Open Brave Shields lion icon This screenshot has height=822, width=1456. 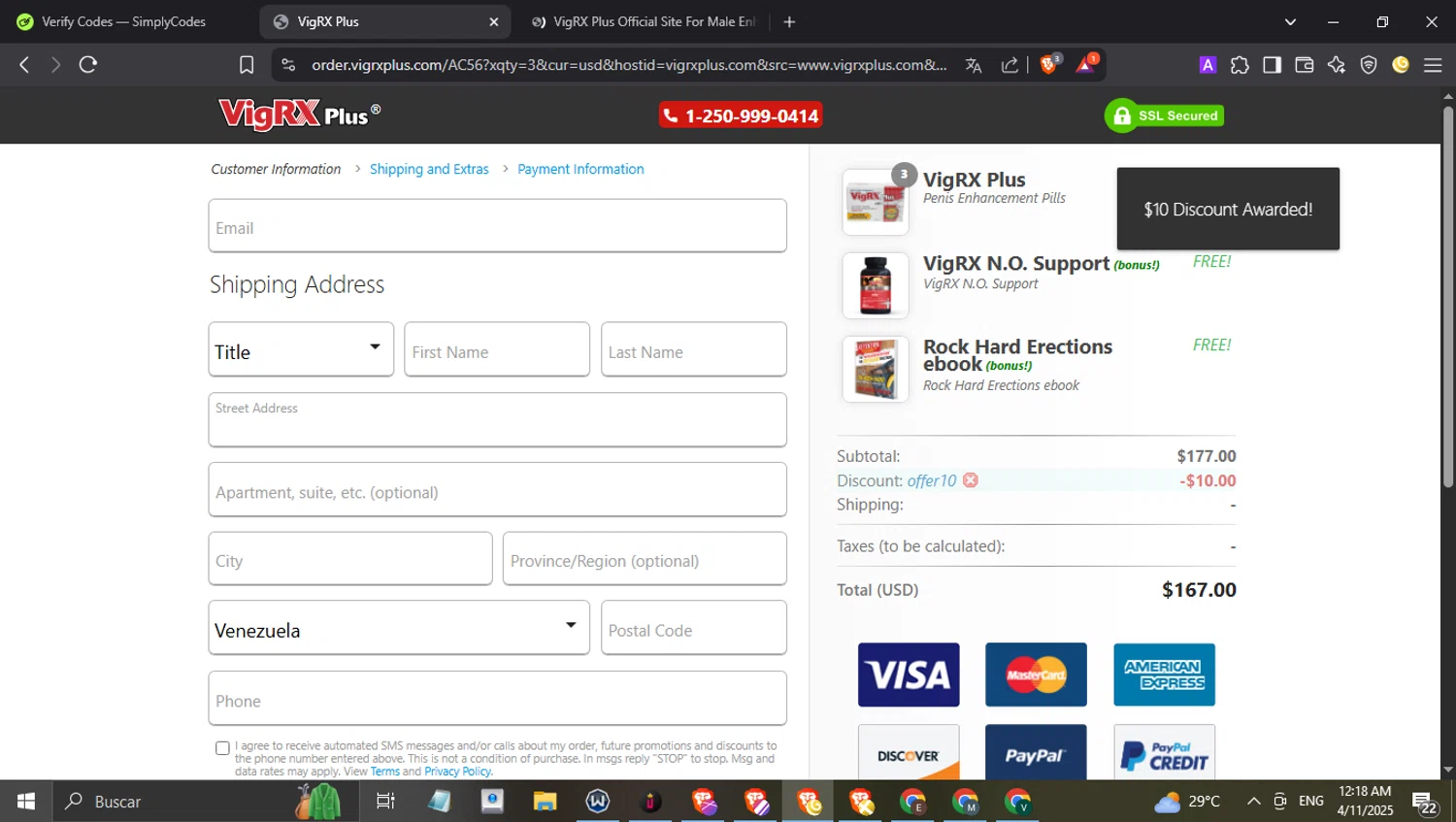pyautogui.click(x=1049, y=64)
